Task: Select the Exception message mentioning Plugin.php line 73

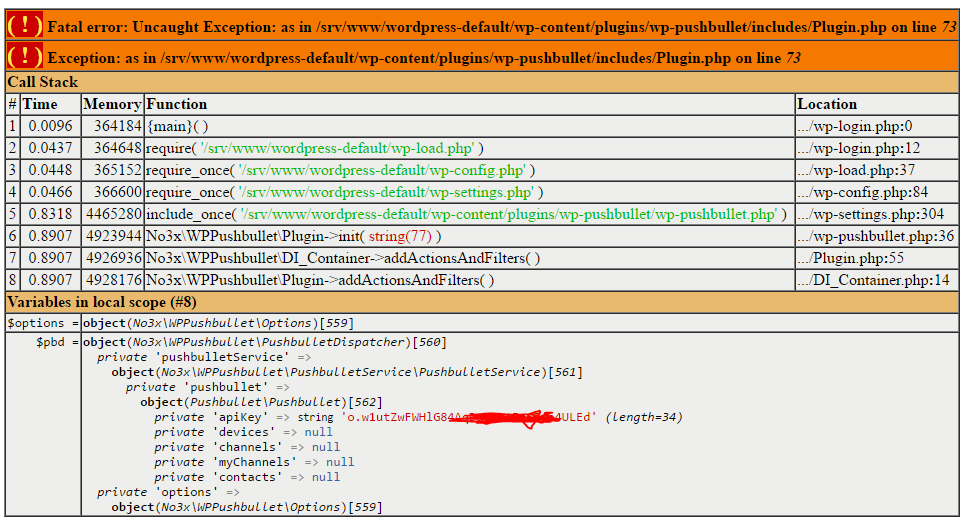Action: pyautogui.click(x=424, y=58)
